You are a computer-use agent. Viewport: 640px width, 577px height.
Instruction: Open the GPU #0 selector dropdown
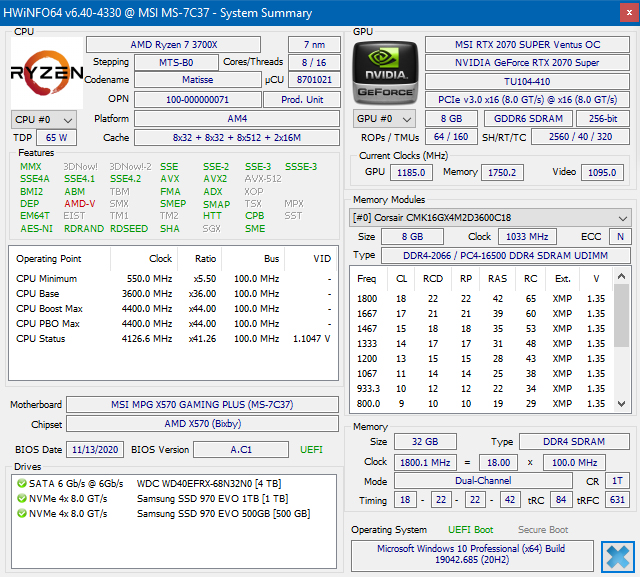pos(384,119)
